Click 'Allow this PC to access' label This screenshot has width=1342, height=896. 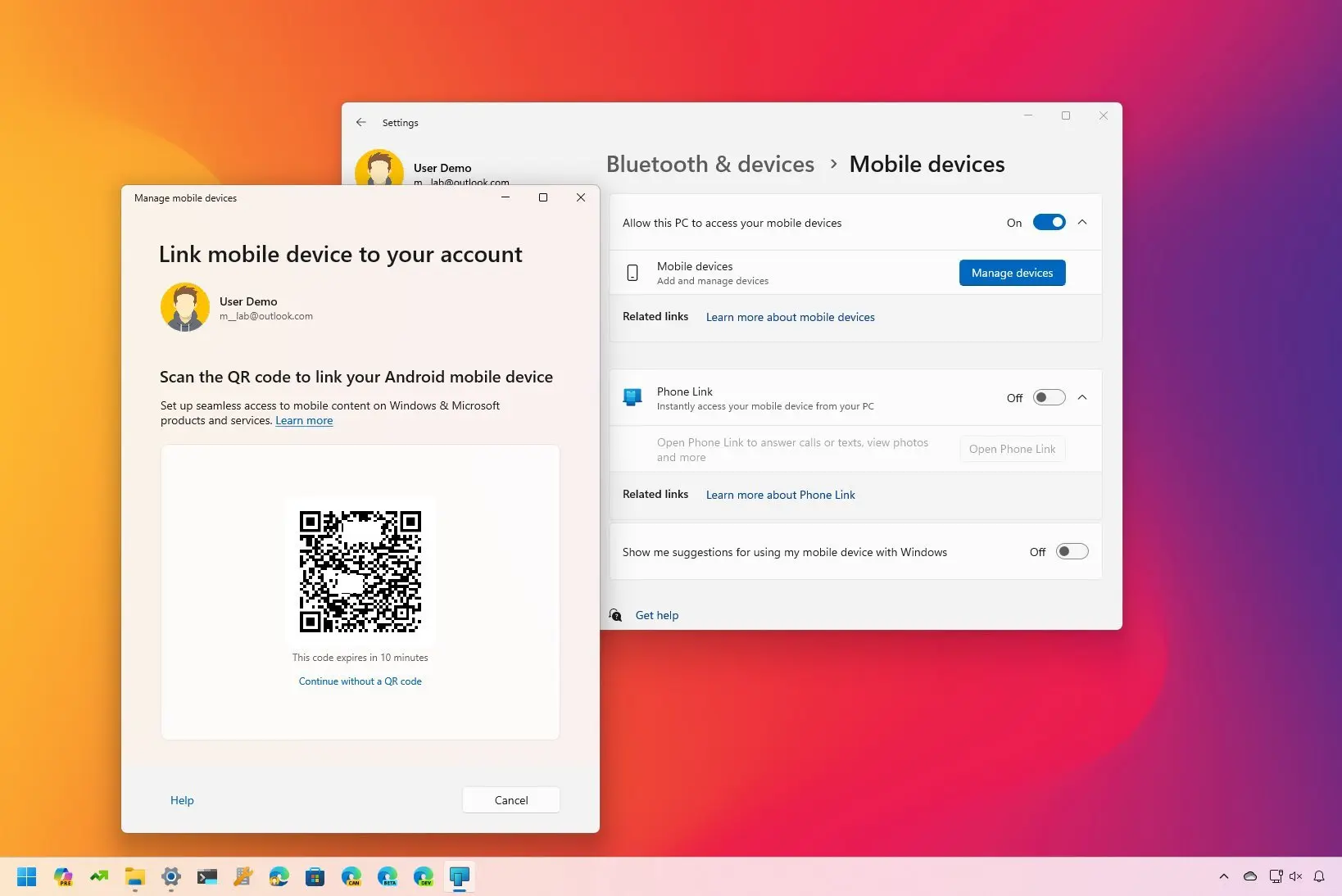click(732, 223)
